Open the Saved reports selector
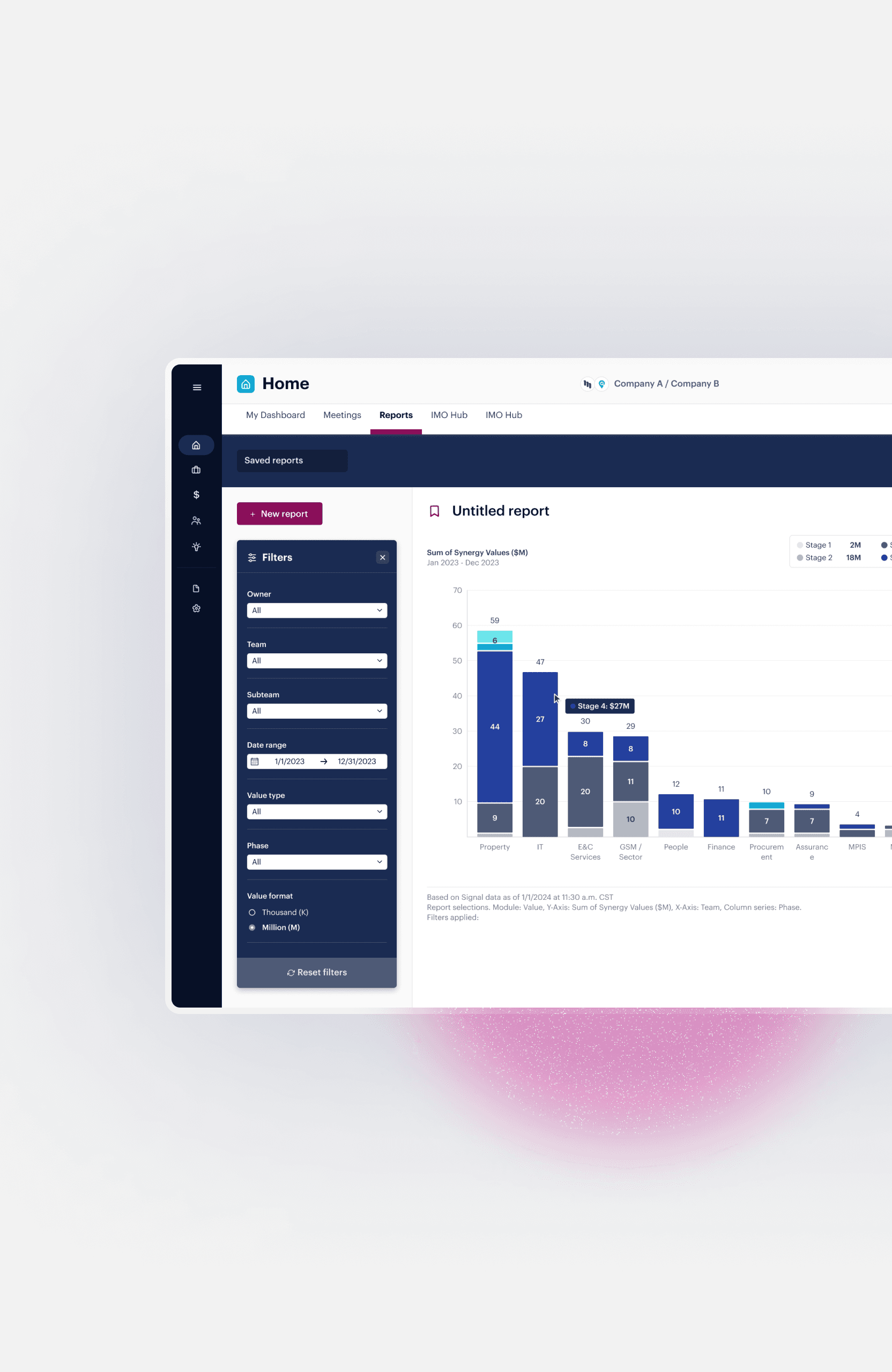Screen dimensions: 892x1372 (x=292, y=460)
